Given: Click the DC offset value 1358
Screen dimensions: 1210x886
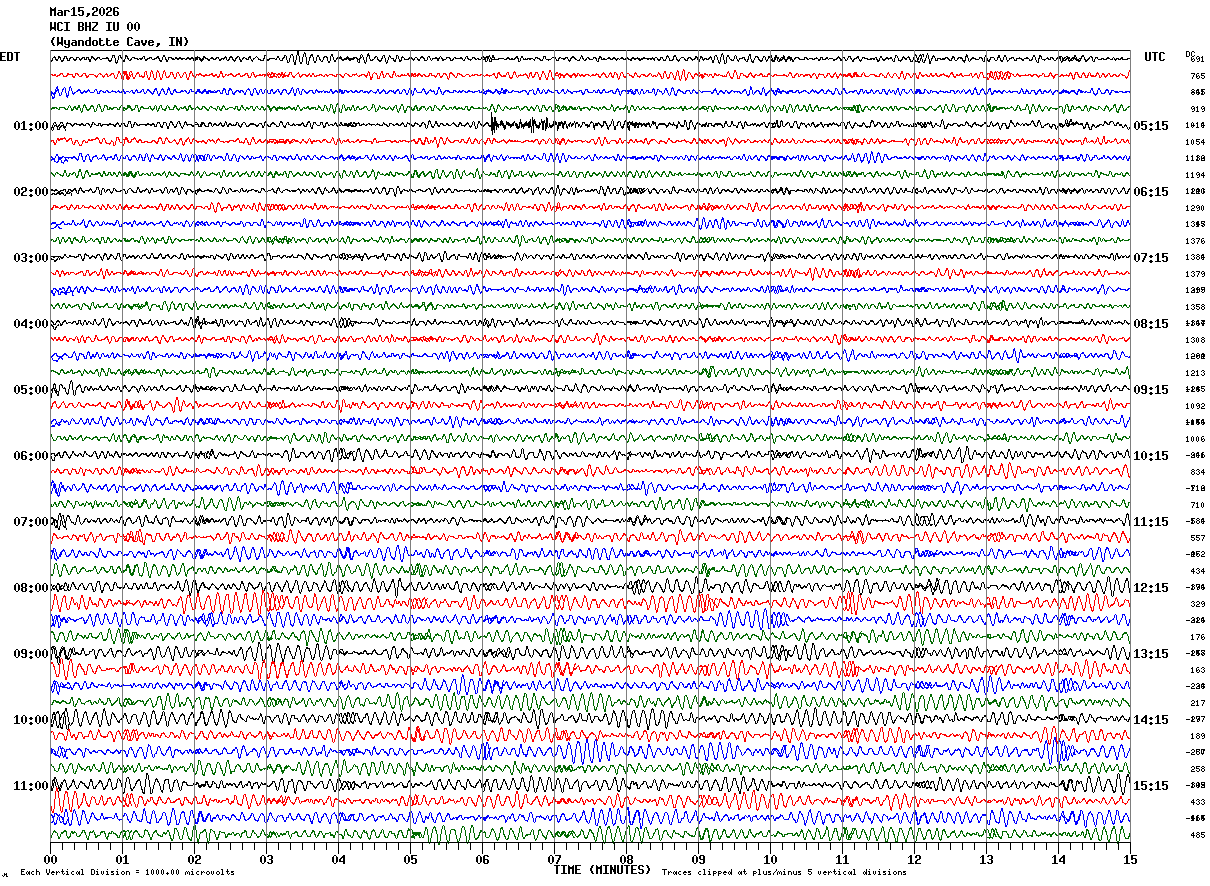Looking at the screenshot, I should (x=1195, y=307).
